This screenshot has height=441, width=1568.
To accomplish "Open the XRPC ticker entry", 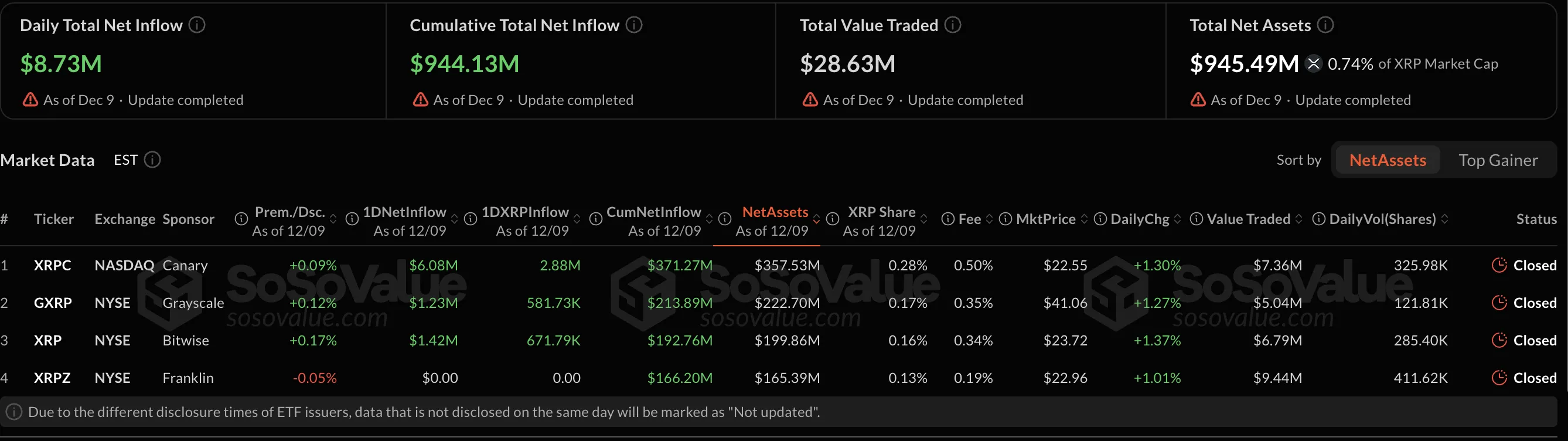I will coord(53,265).
